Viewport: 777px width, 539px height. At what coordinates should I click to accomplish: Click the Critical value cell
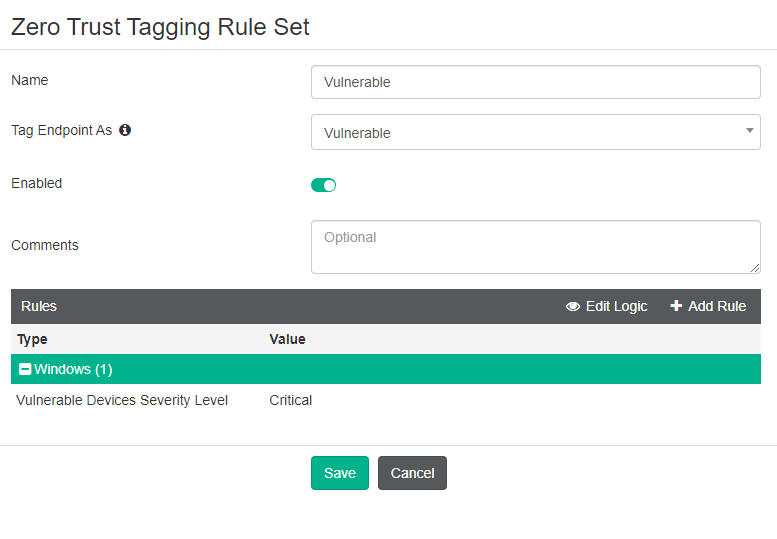(x=291, y=400)
